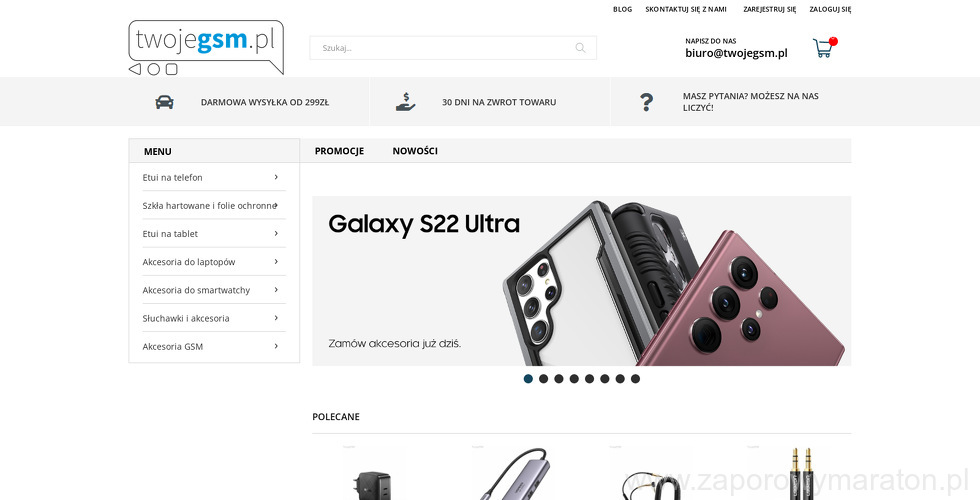Expand the Etui na telefon category arrow
The width and height of the screenshot is (980, 500).
pos(276,178)
